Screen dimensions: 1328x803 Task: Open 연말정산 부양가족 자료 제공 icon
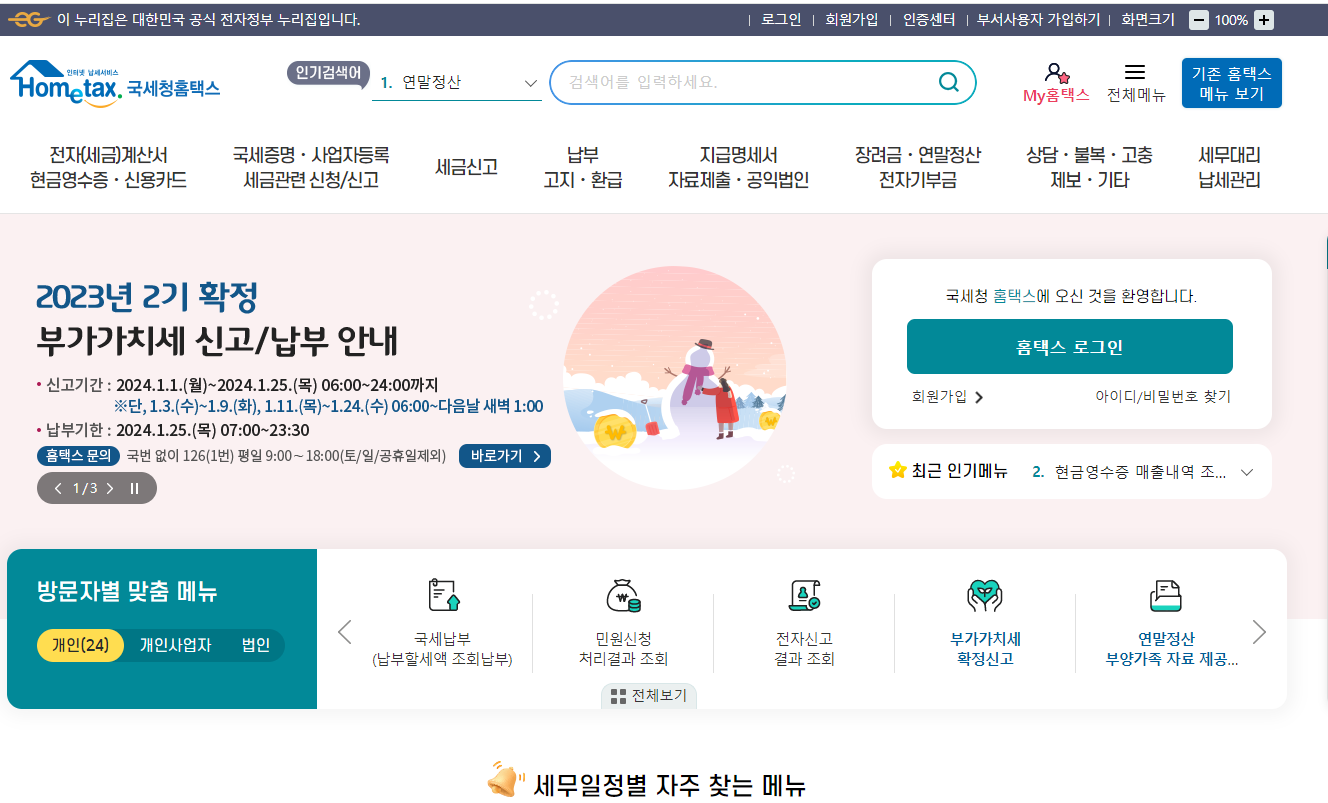[x=1163, y=596]
